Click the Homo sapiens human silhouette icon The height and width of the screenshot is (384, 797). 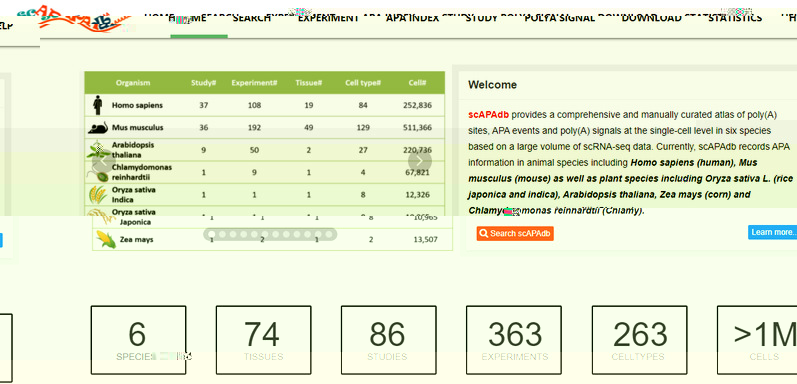98,105
